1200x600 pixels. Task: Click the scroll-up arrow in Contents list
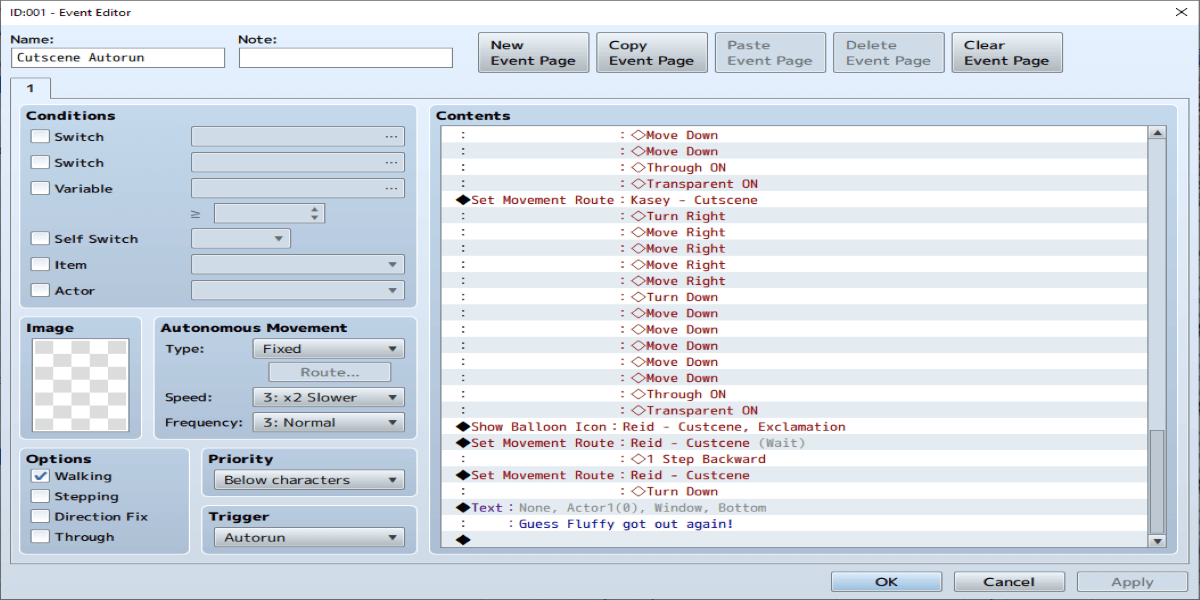pyautogui.click(x=1157, y=133)
